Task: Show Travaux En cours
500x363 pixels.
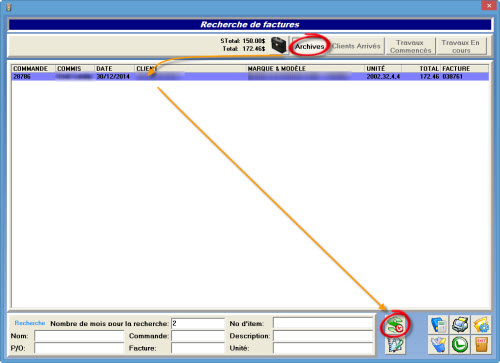Action: click(x=461, y=46)
